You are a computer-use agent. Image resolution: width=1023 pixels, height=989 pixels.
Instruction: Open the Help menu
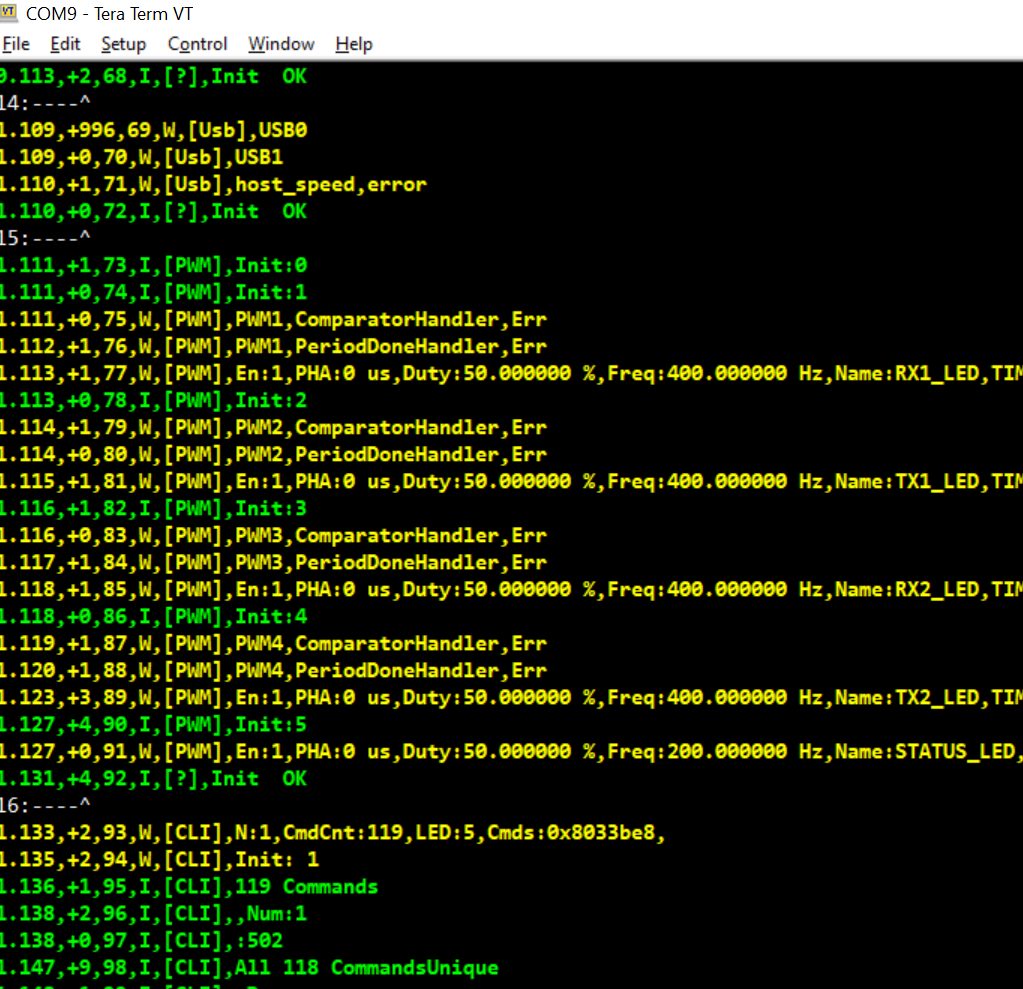pos(354,44)
